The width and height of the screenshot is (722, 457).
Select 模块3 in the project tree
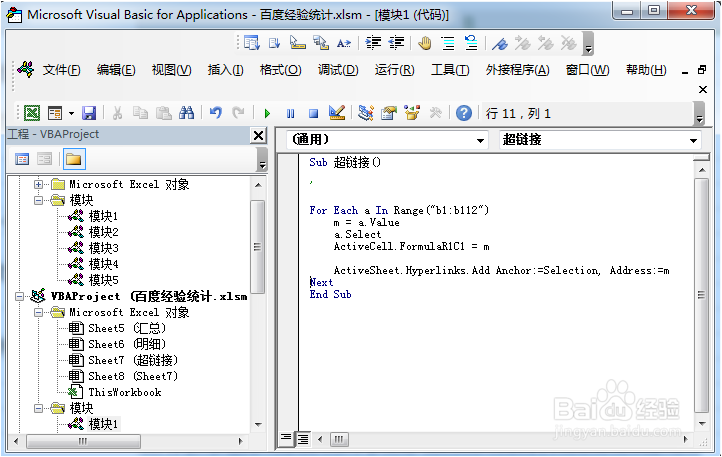(x=103, y=248)
